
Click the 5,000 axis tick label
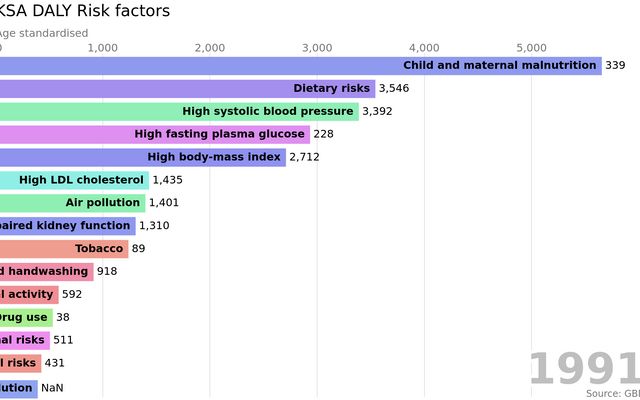[x=531, y=47]
